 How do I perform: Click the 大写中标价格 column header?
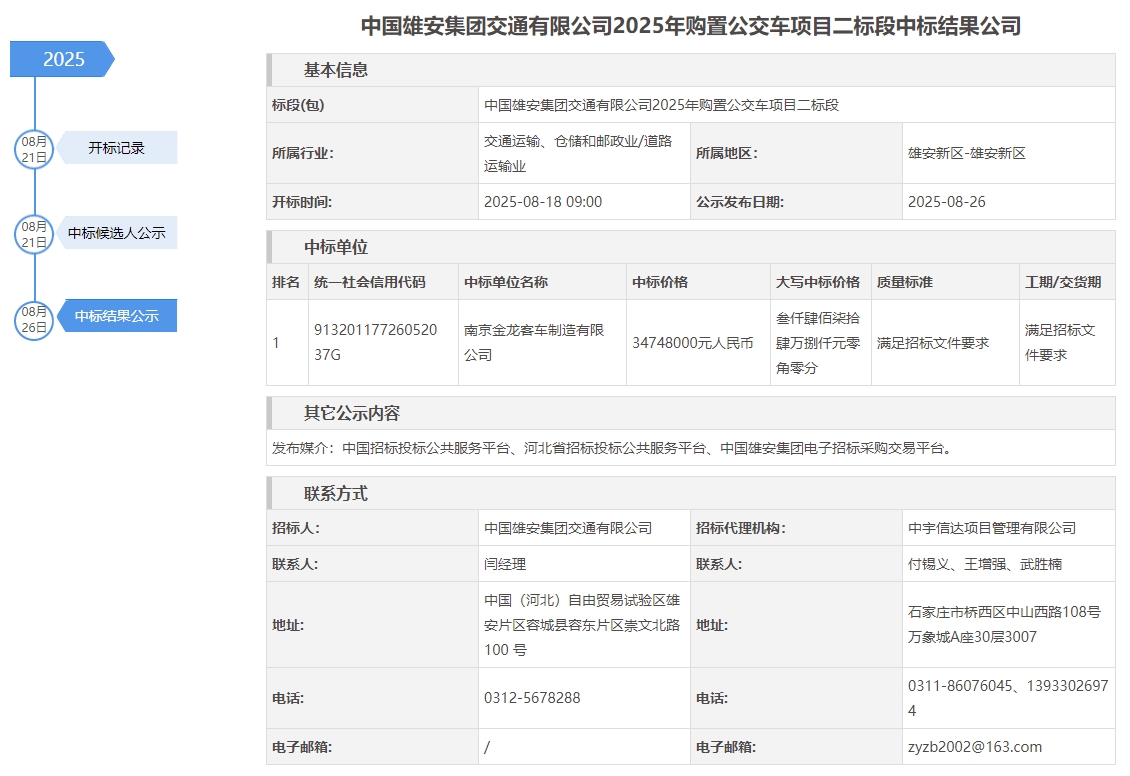(818, 282)
